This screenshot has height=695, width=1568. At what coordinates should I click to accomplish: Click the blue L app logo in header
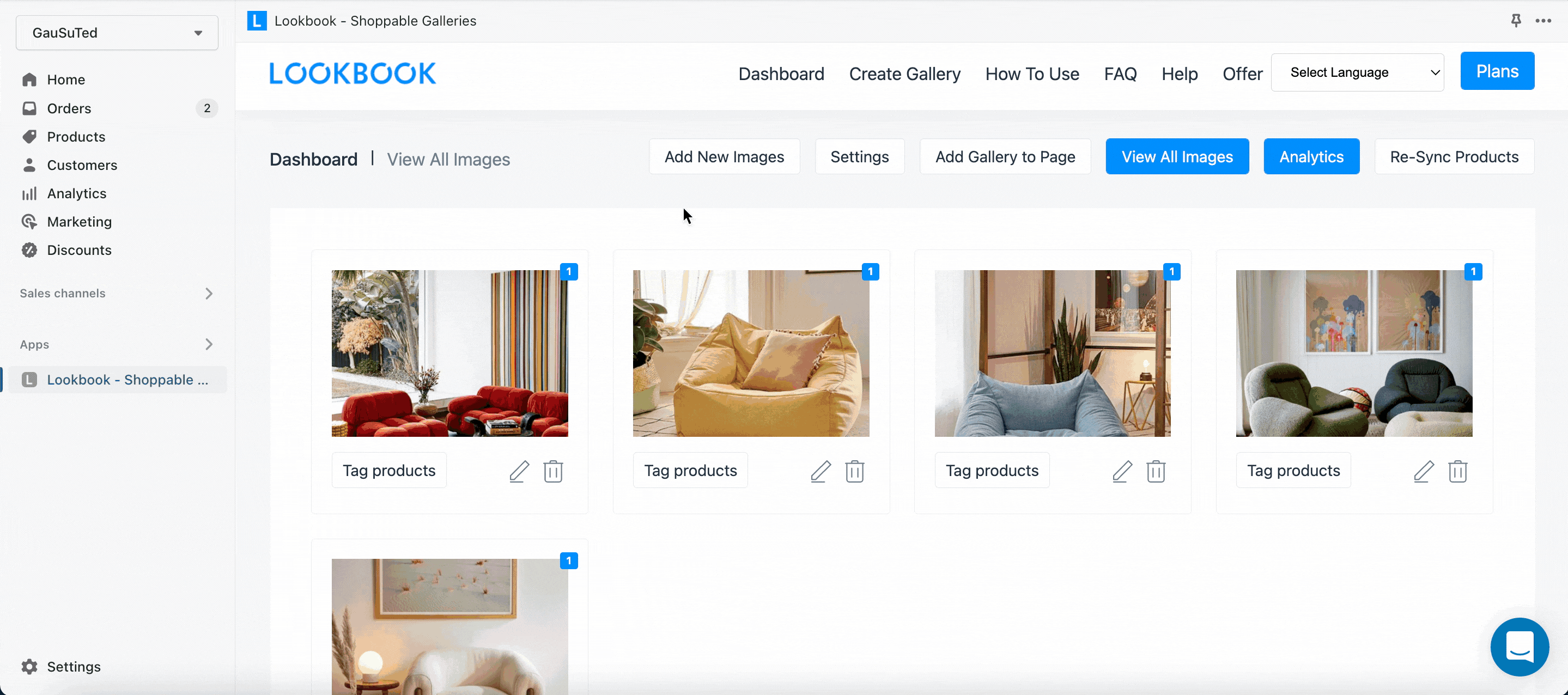point(257,21)
